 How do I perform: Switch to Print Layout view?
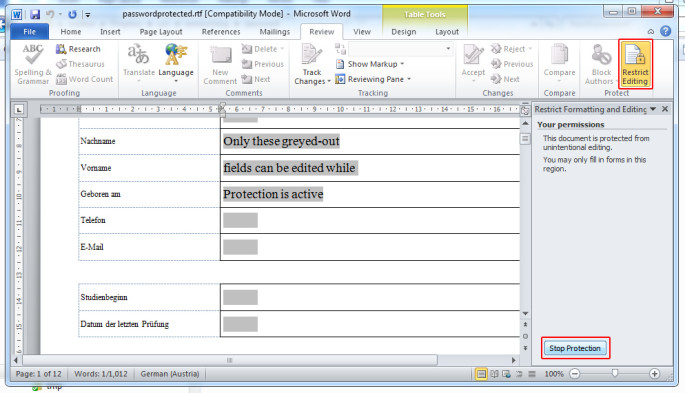[x=481, y=374]
